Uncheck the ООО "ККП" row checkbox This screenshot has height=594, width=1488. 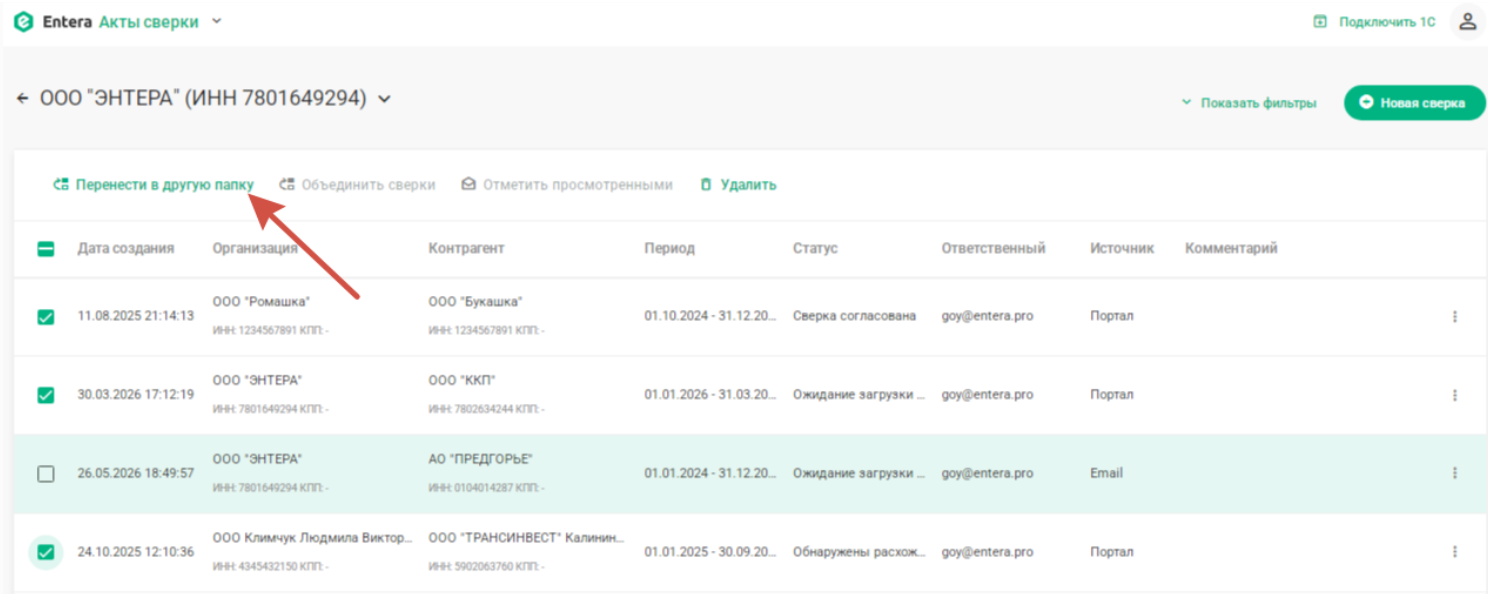tap(46, 395)
